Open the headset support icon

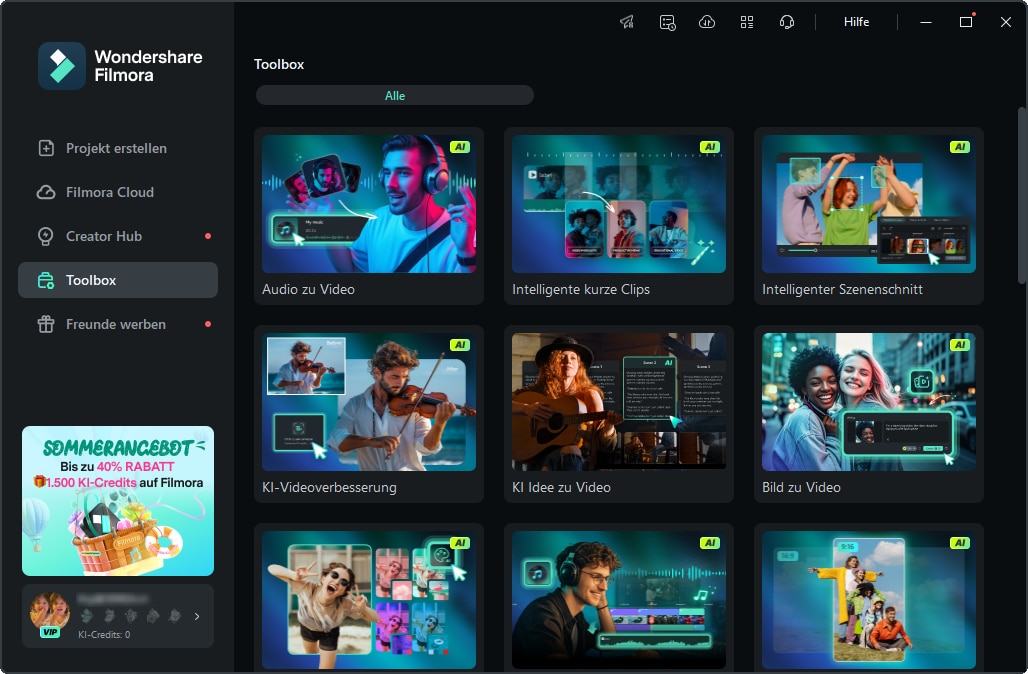point(787,22)
